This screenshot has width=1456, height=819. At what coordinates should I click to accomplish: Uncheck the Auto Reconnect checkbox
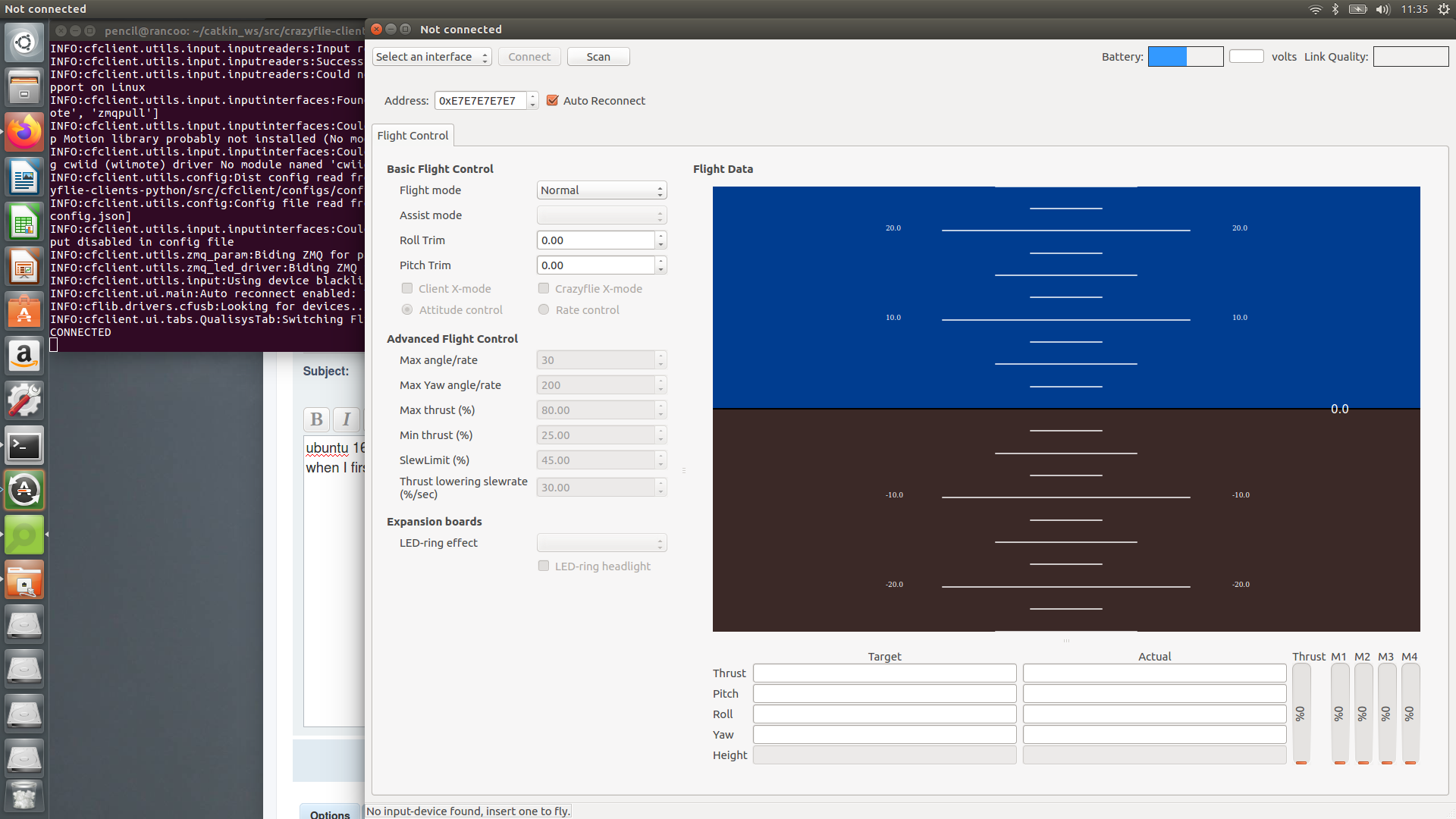(552, 101)
